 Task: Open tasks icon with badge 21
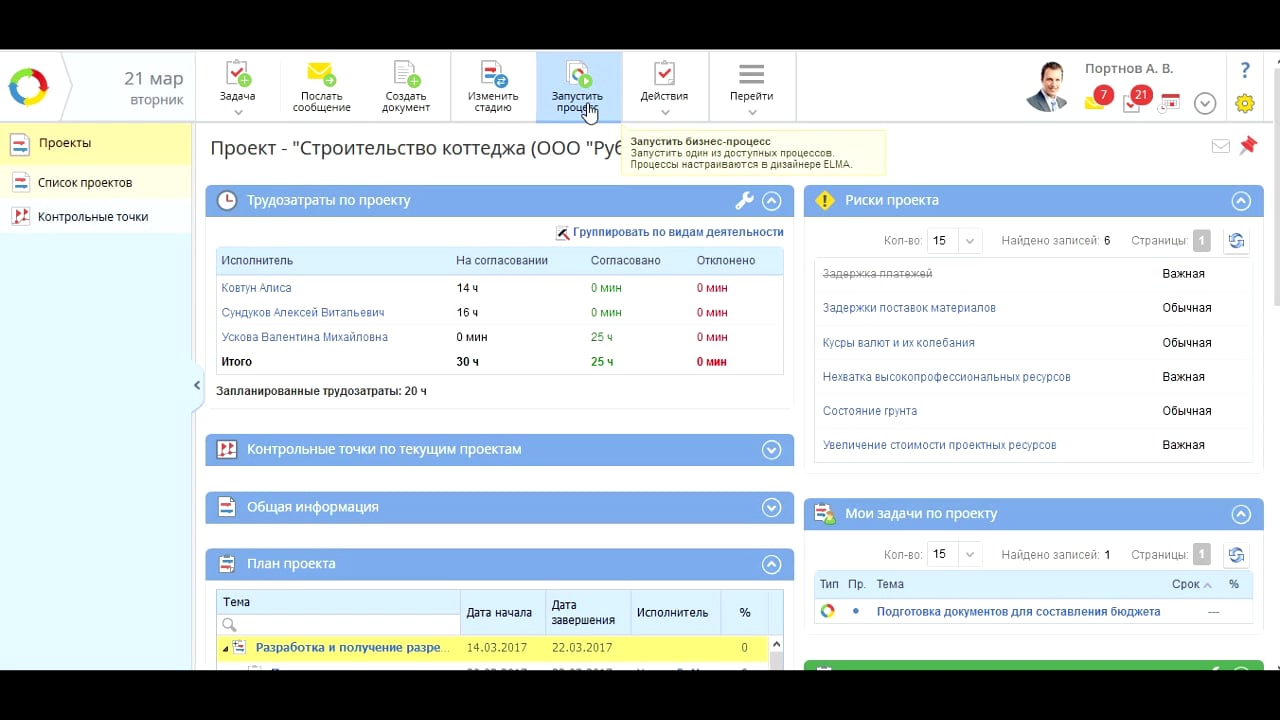(x=1135, y=100)
